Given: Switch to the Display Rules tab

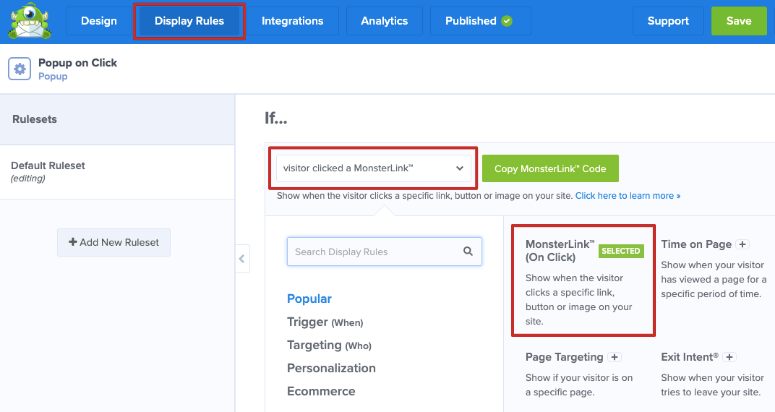Looking at the screenshot, I should [x=189, y=21].
